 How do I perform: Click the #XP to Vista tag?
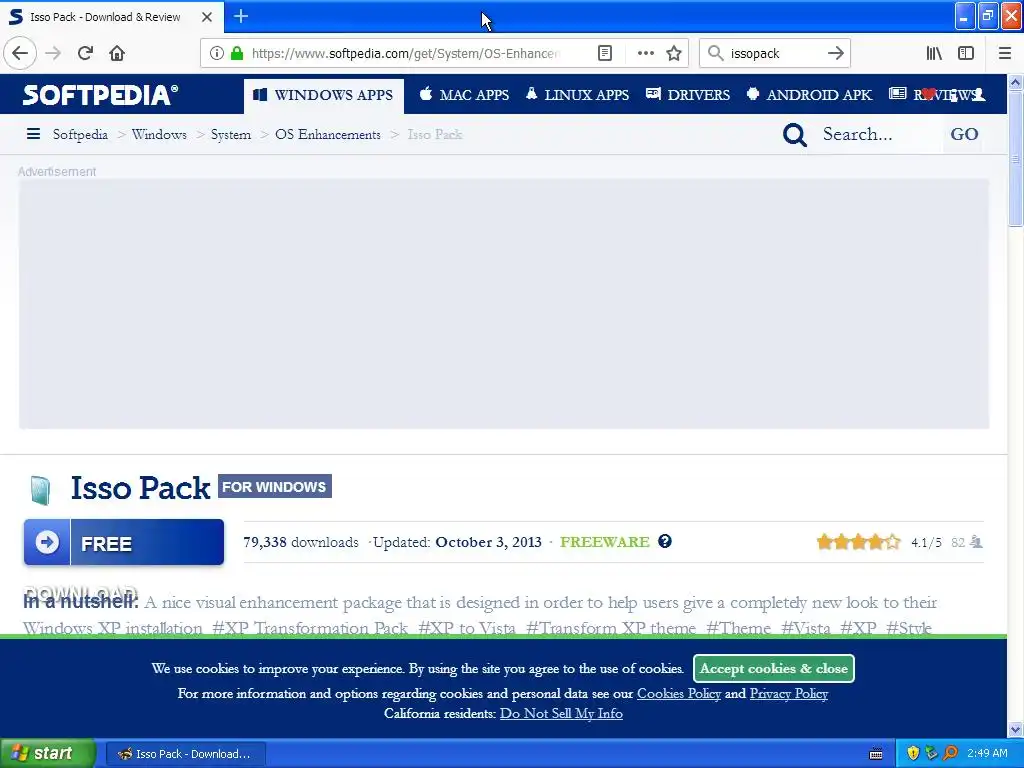[x=467, y=628]
